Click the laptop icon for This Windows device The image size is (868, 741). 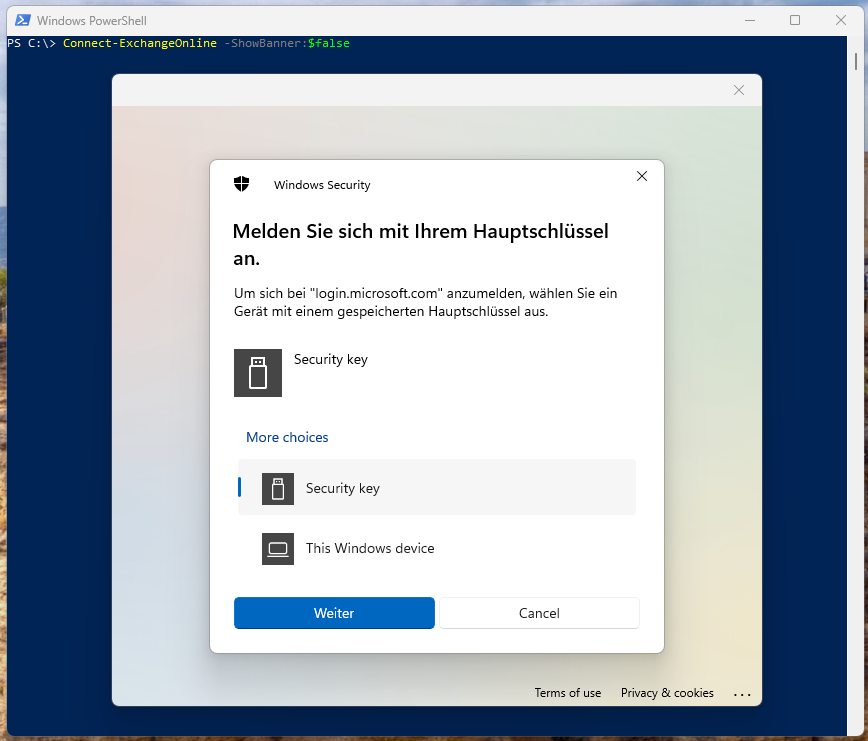pyautogui.click(x=278, y=548)
